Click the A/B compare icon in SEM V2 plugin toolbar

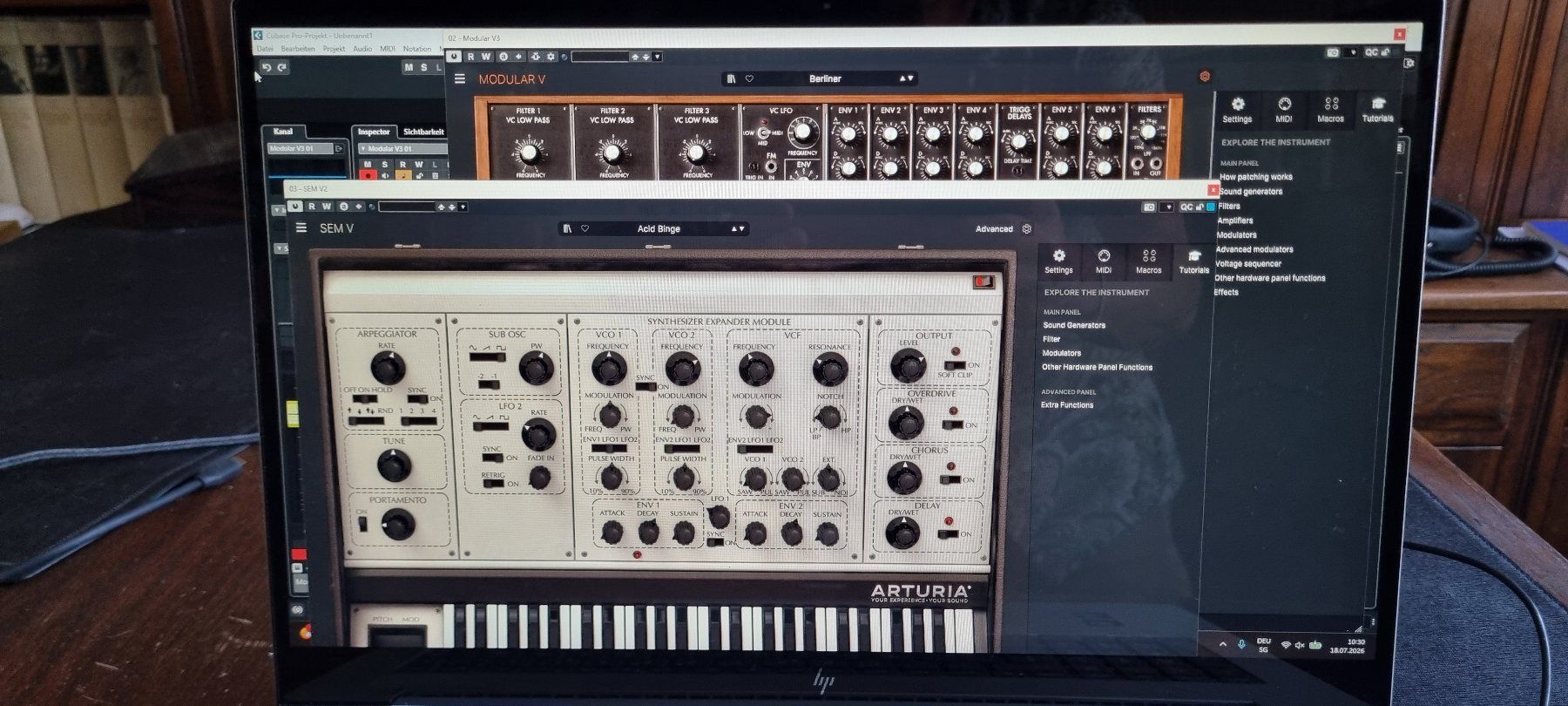(x=343, y=207)
